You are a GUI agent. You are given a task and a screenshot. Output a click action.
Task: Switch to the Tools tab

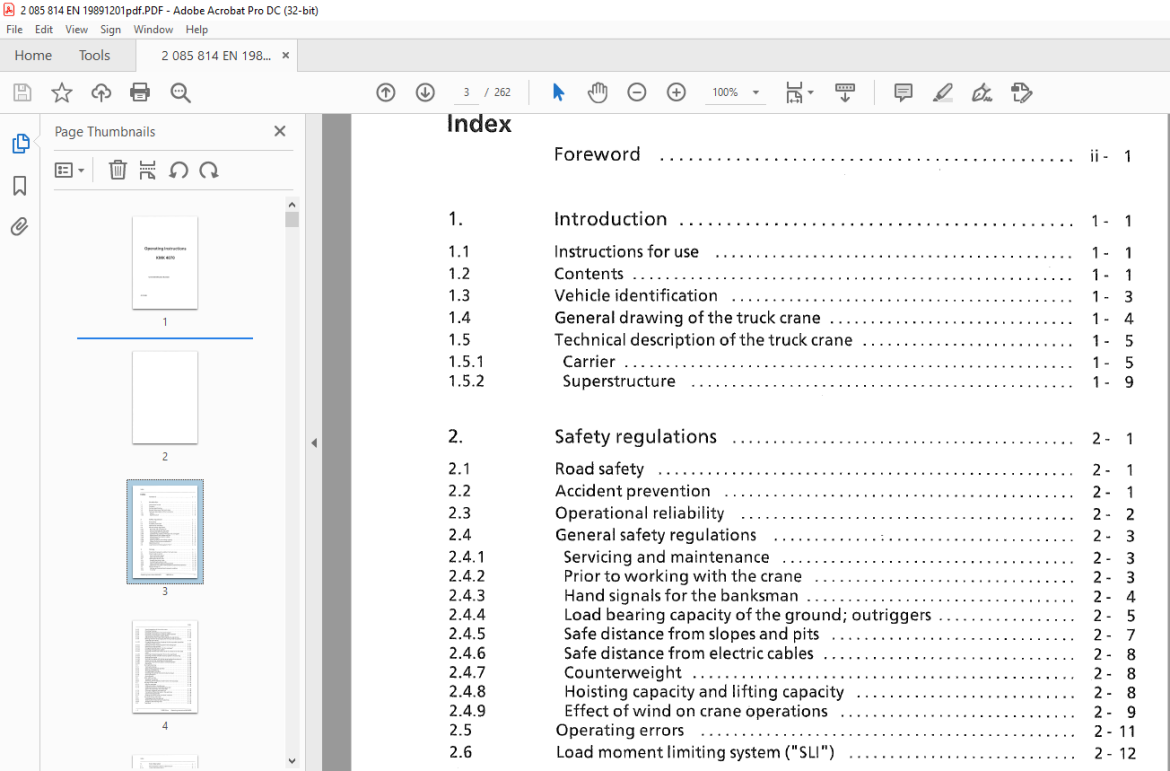coord(94,55)
